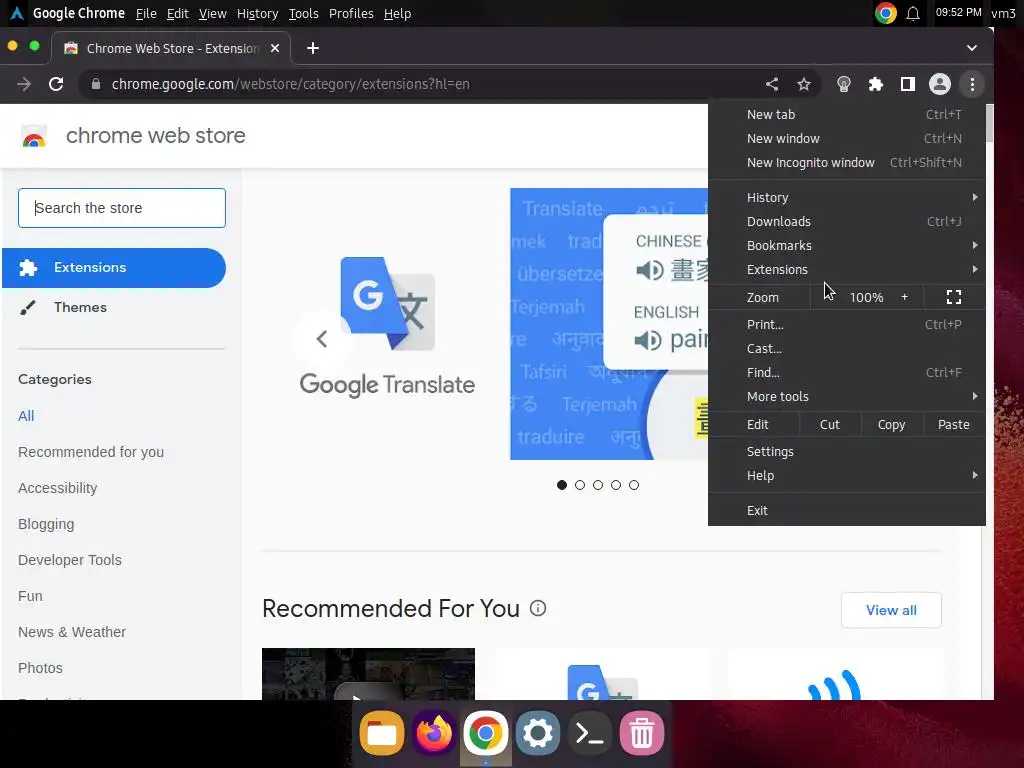Select Cast... menu entry
1024x768 pixels.
pyautogui.click(x=846, y=349)
